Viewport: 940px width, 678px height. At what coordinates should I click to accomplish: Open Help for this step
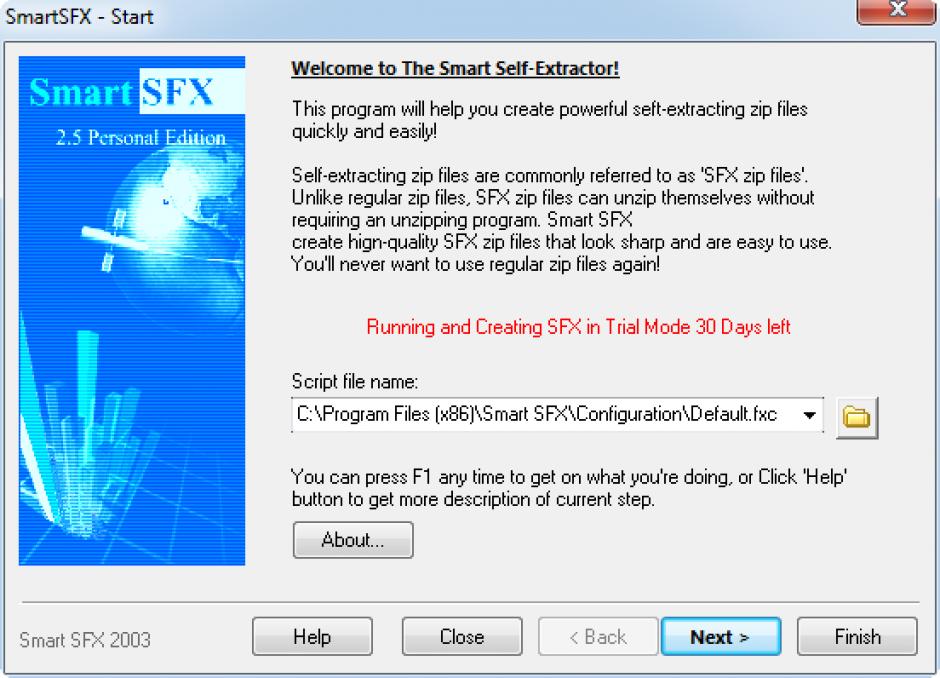pyautogui.click(x=312, y=637)
